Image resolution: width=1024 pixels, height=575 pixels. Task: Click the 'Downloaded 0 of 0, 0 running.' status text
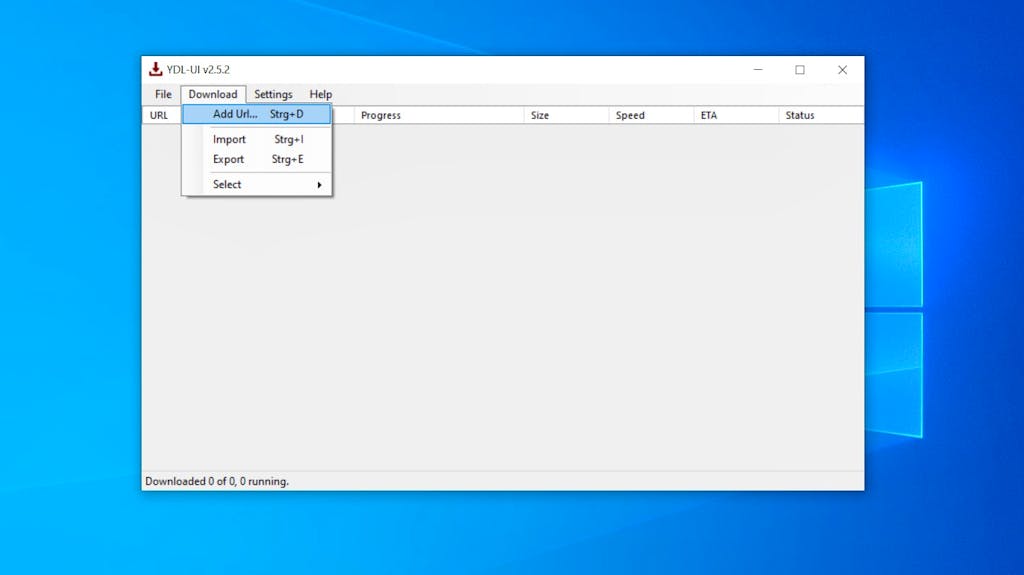click(217, 481)
